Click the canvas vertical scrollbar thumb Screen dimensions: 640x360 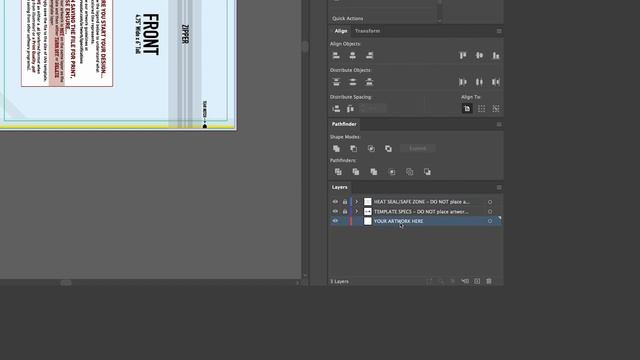point(305,46)
